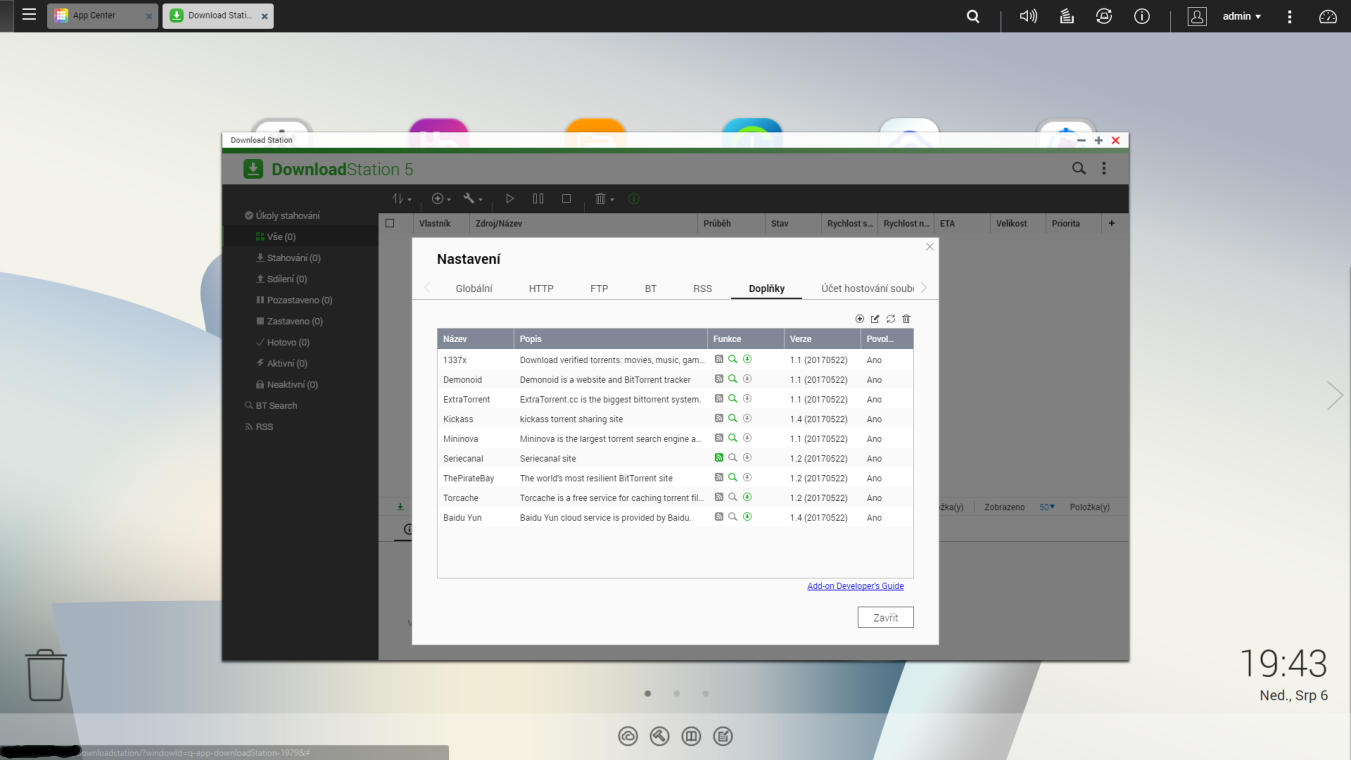Switch to the FTP settings tab
1351x760 pixels.
pyautogui.click(x=599, y=289)
